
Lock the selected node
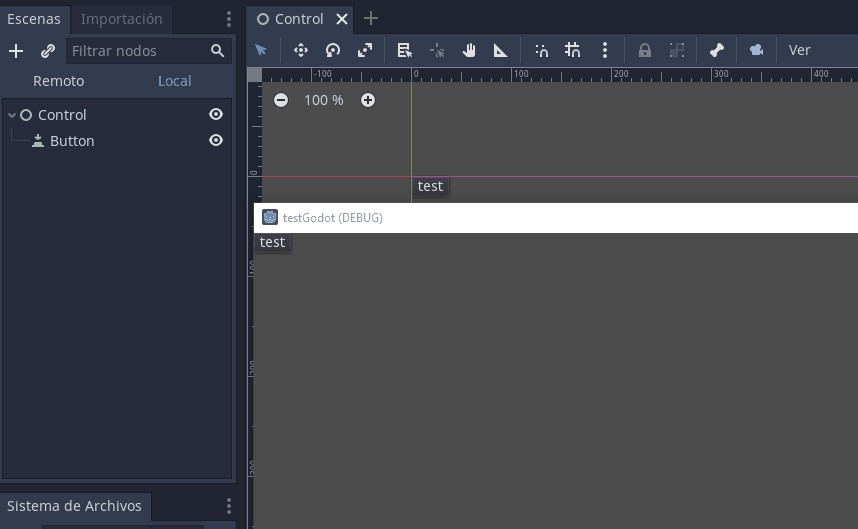point(645,50)
